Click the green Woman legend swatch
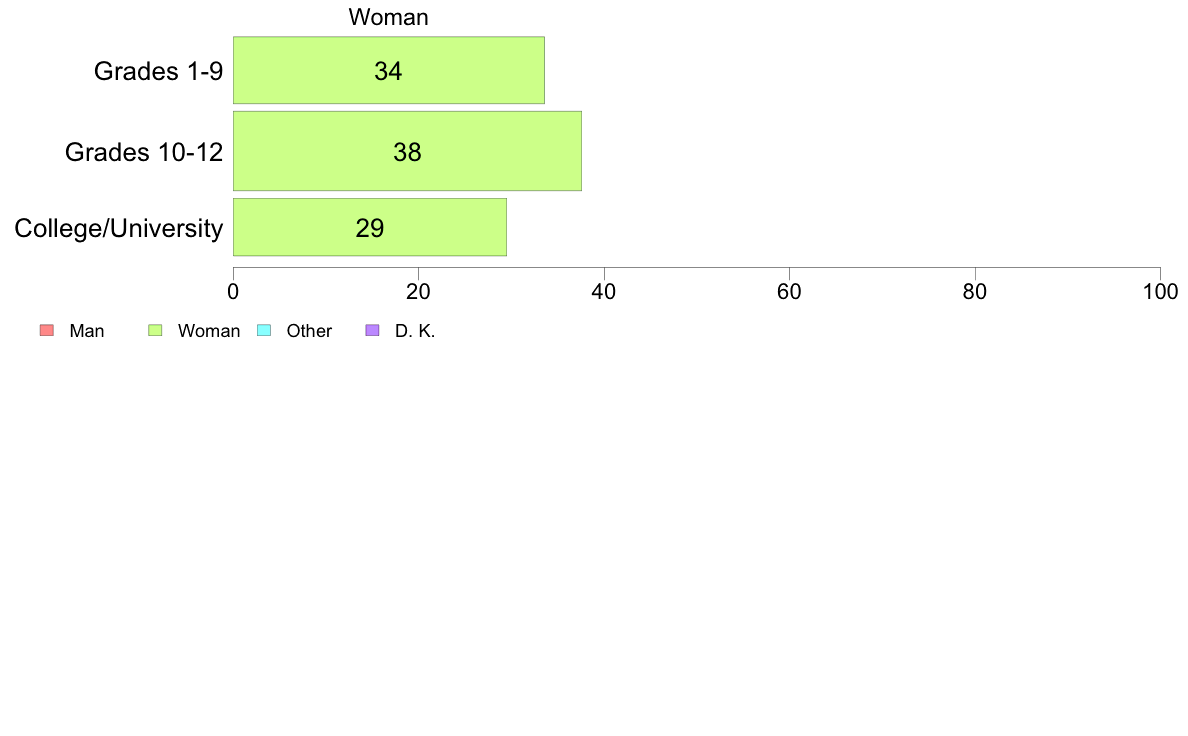 point(155,330)
